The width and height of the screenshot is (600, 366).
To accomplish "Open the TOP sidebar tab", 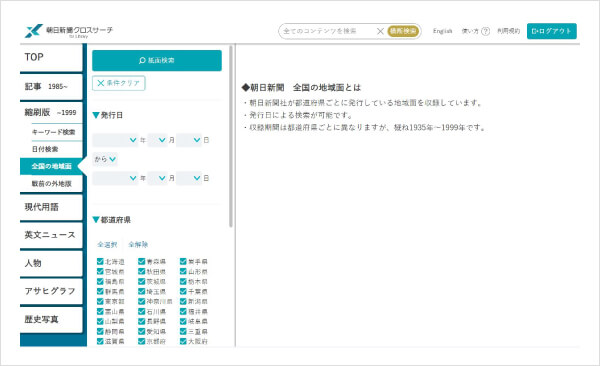I will coord(51,57).
